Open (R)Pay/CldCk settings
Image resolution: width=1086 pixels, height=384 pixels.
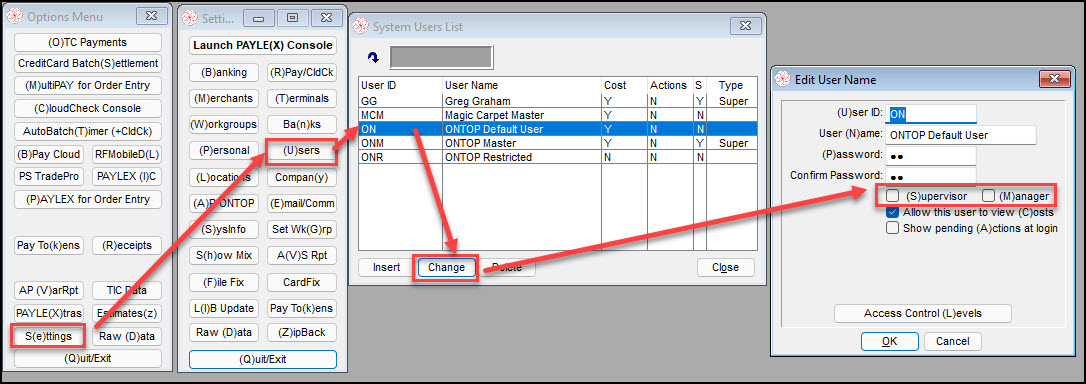[302, 72]
